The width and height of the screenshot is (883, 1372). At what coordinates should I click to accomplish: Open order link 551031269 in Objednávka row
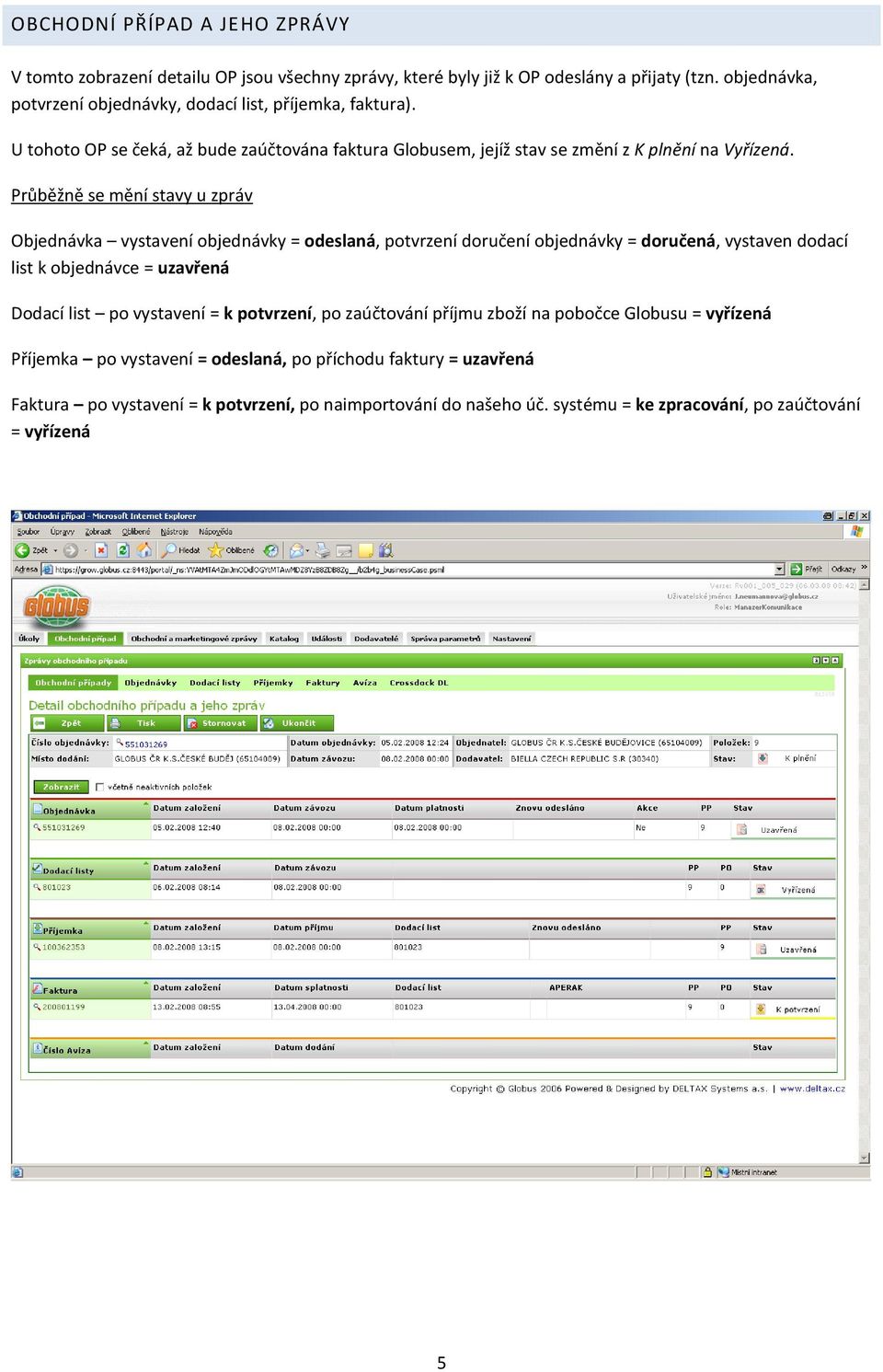pos(63,828)
